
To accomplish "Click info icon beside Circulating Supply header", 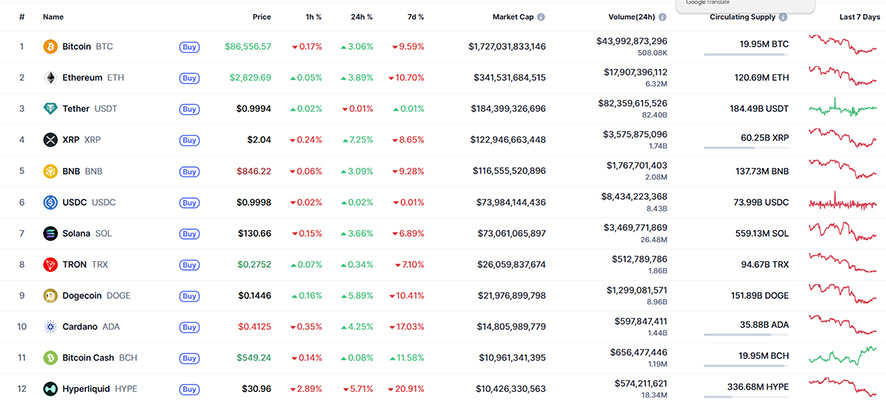I will click(x=782, y=18).
